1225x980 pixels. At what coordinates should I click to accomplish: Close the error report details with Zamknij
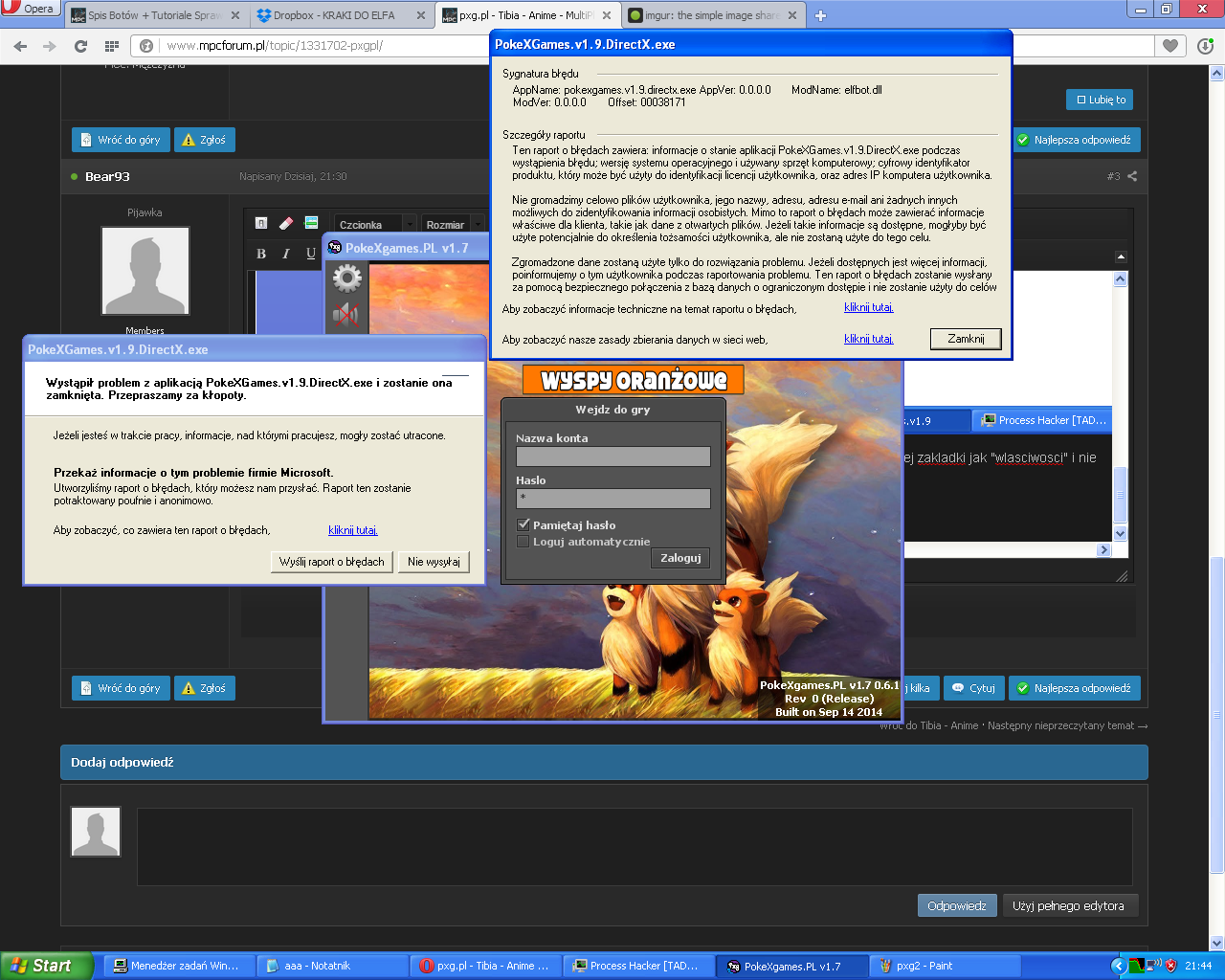pyautogui.click(x=966, y=339)
